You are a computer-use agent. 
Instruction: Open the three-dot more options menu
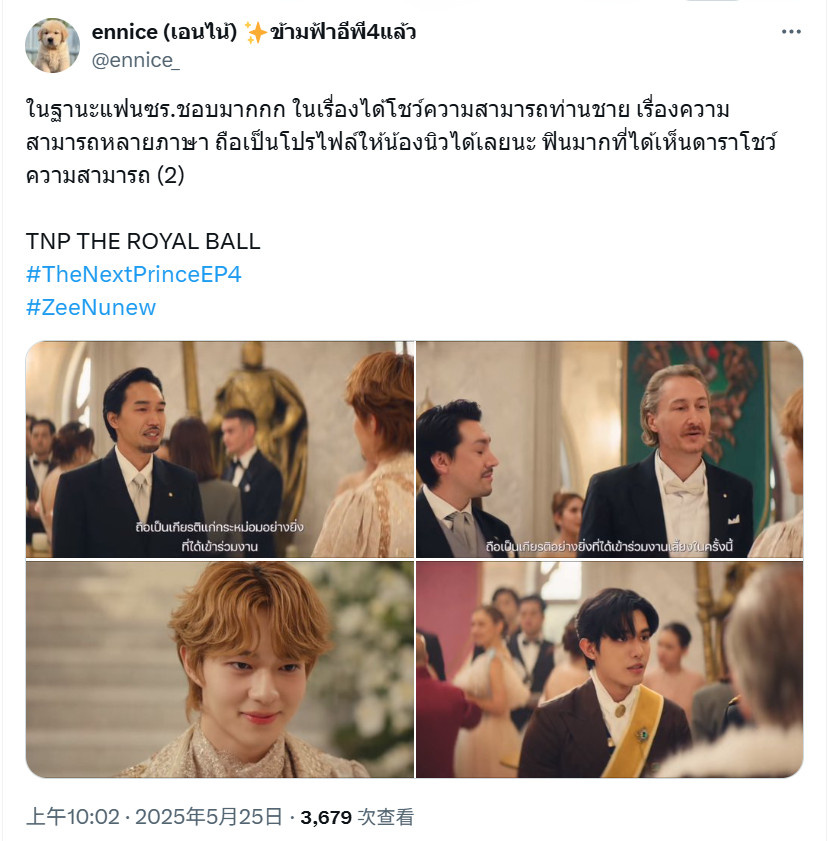tap(791, 32)
